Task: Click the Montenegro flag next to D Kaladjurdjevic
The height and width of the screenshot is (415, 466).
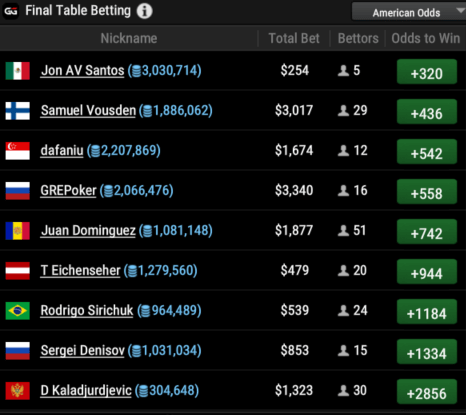Action: pos(18,391)
